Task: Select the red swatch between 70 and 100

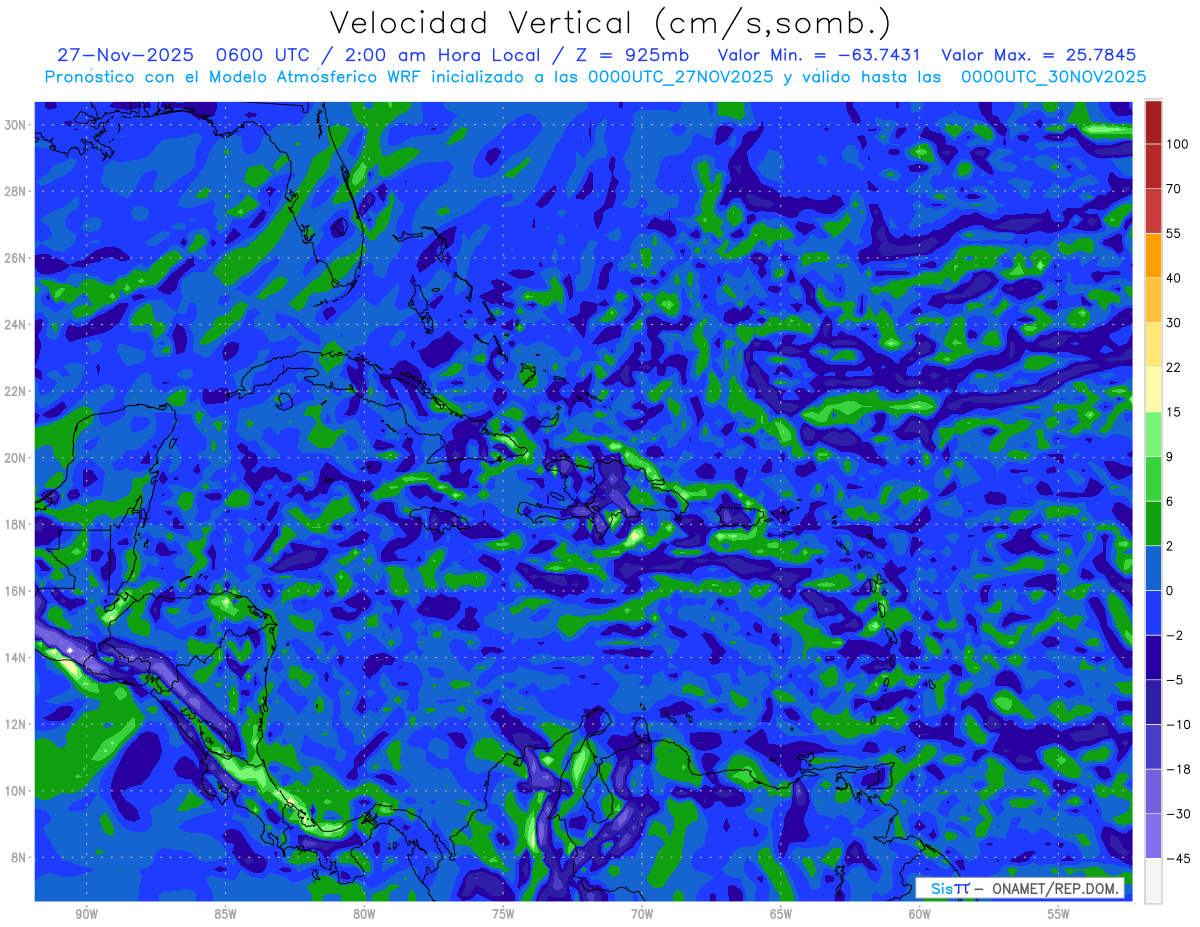Action: coord(1153,167)
